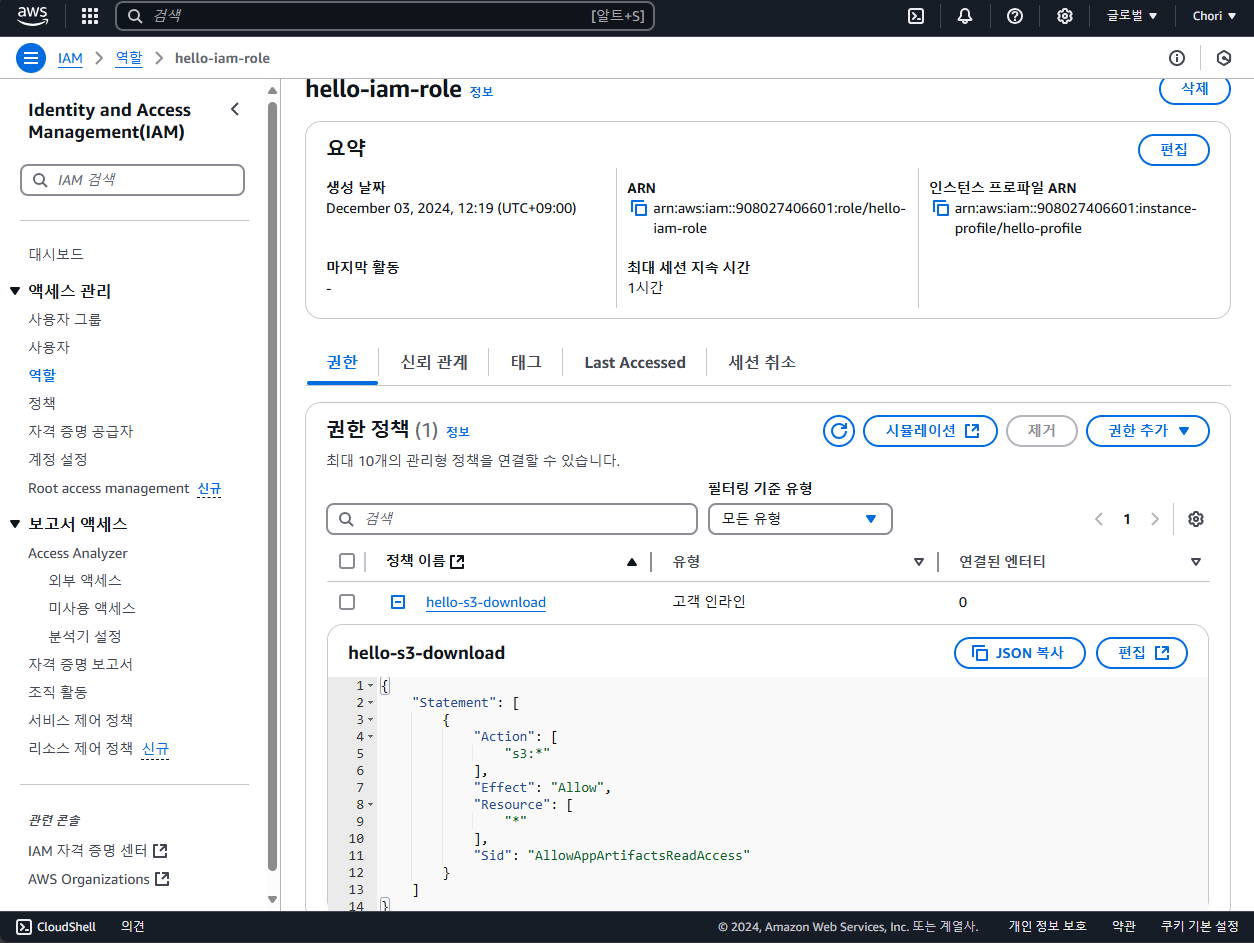Open Access Analyzer in sidebar
1254x943 pixels.
(78, 553)
